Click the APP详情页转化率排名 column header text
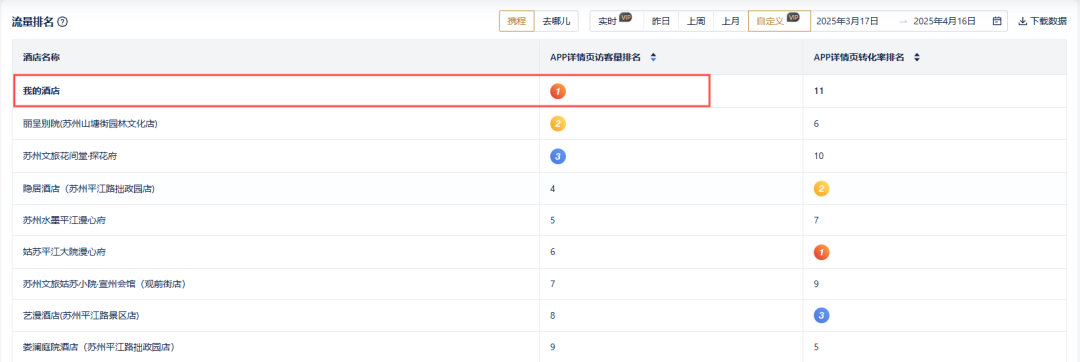1080x362 pixels. click(x=859, y=58)
